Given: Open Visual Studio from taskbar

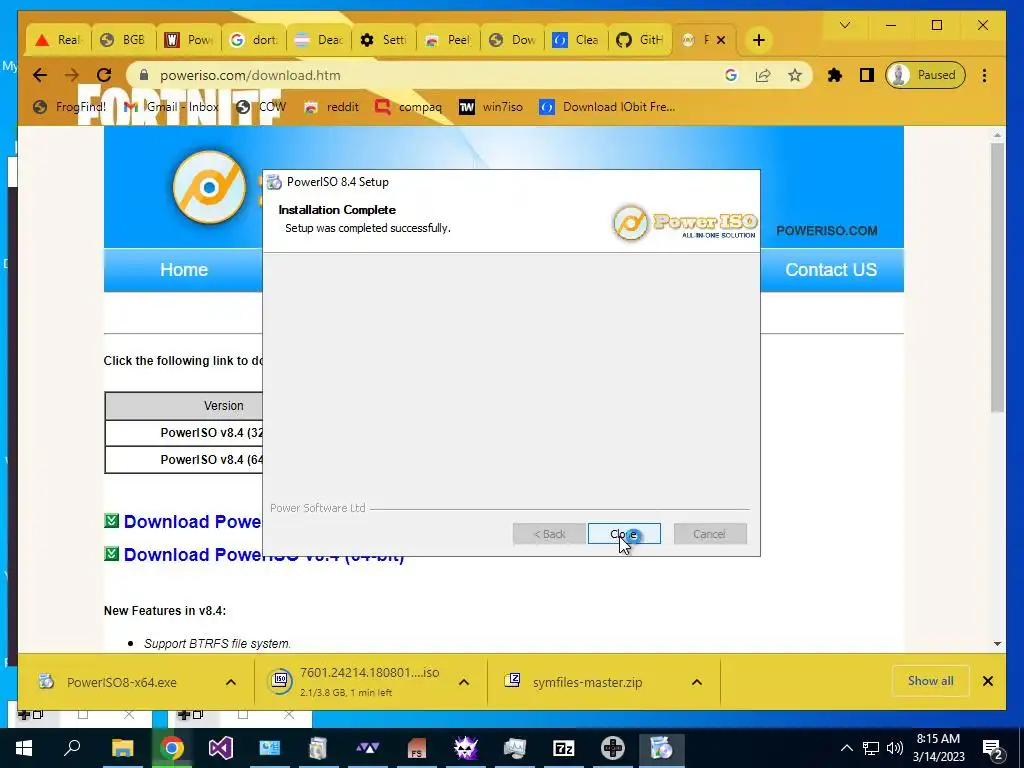Looking at the screenshot, I should (221, 748).
